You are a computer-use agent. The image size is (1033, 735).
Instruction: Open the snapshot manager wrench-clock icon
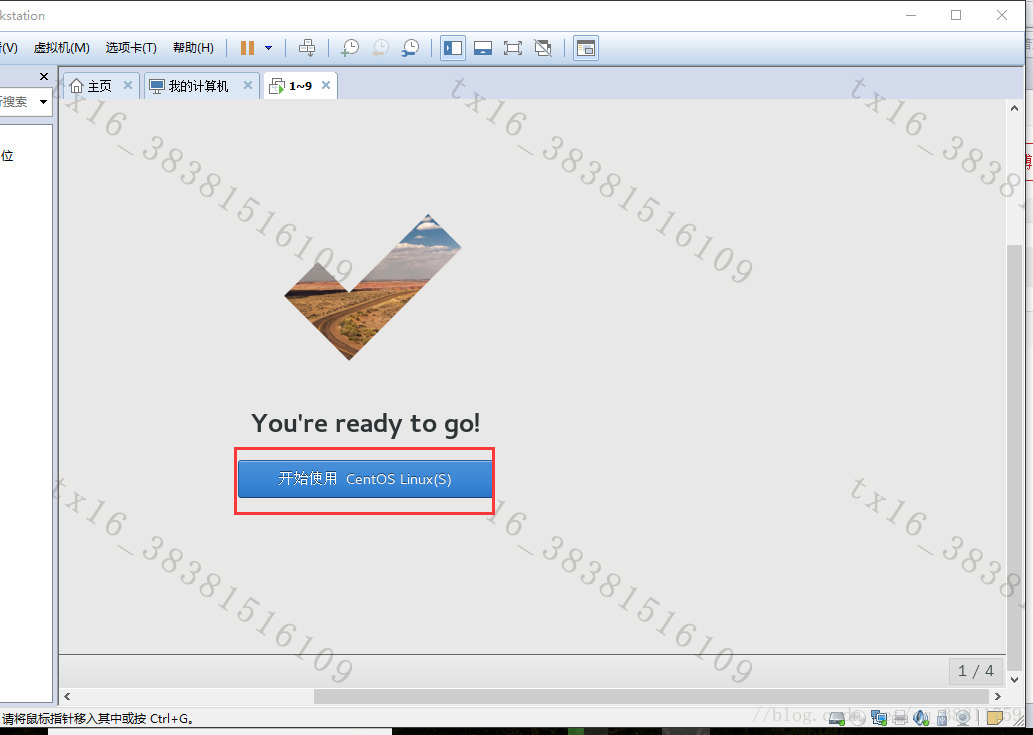coord(410,48)
